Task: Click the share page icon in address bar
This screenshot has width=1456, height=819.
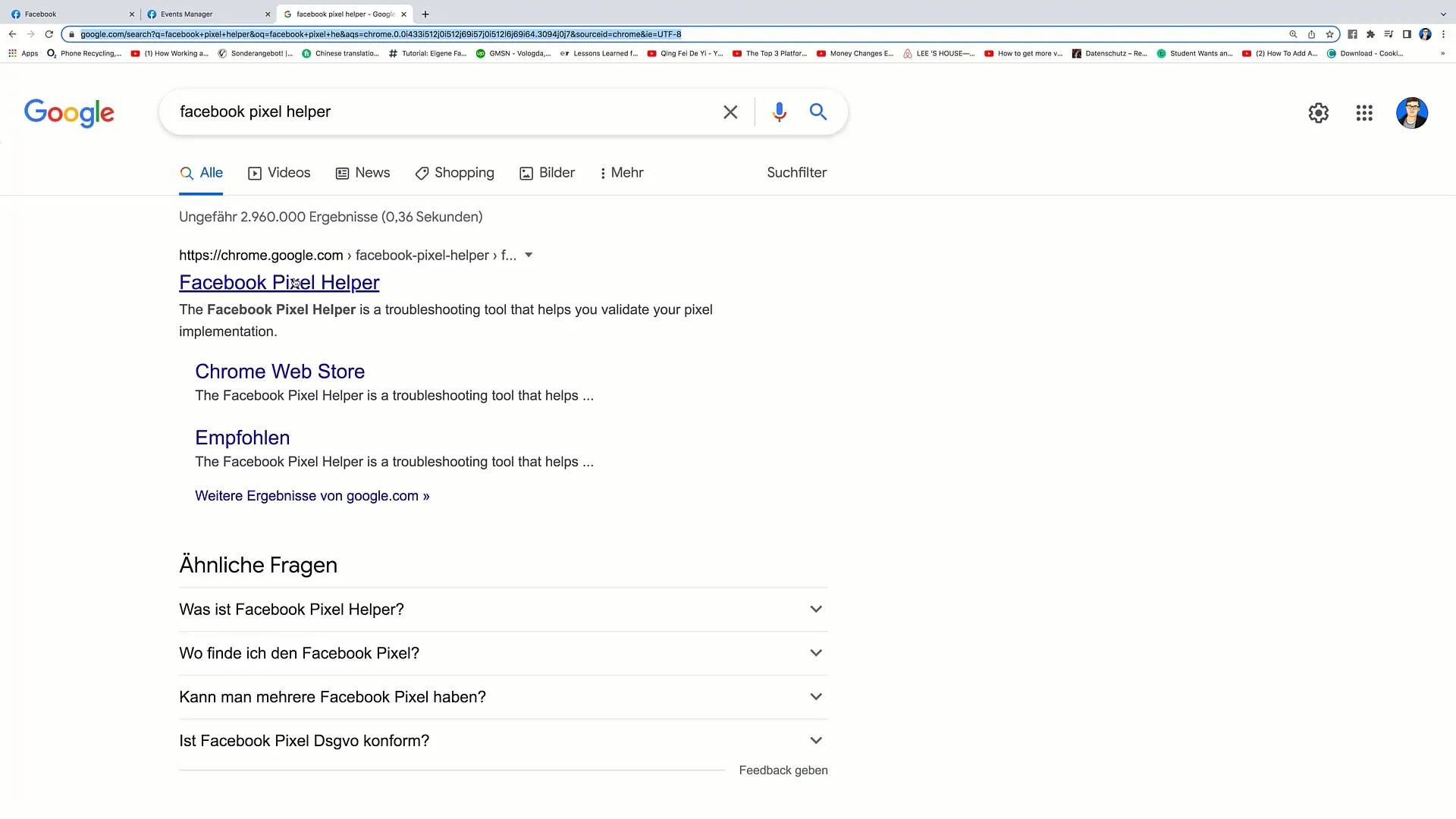Action: [1311, 34]
